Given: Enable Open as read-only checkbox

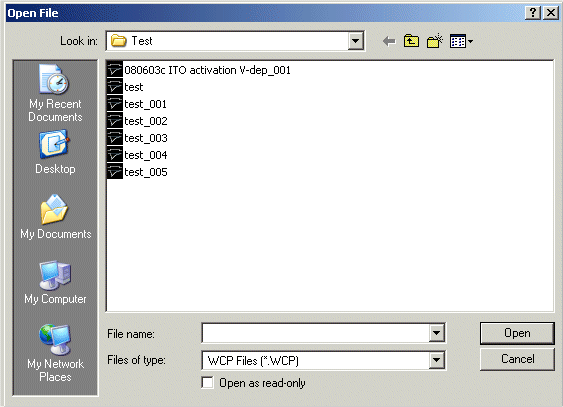Looking at the screenshot, I should coord(208,383).
